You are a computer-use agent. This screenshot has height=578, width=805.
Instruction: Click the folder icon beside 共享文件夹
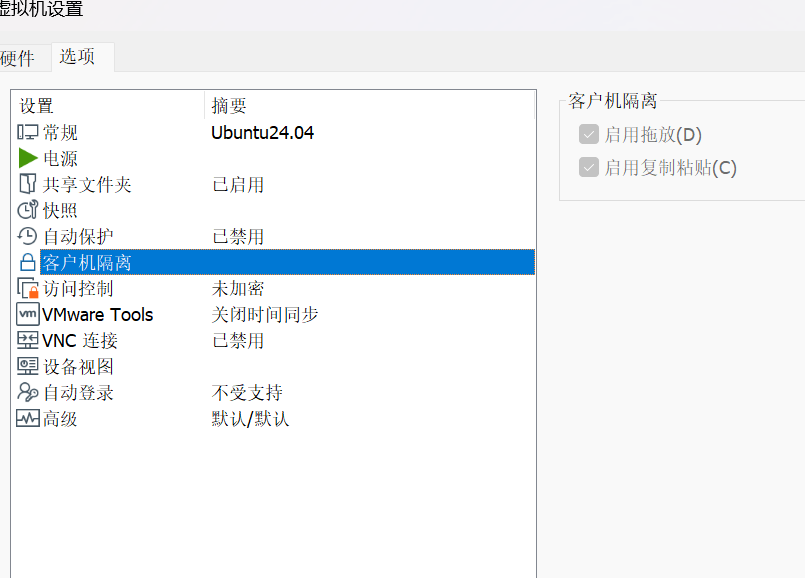point(28,184)
